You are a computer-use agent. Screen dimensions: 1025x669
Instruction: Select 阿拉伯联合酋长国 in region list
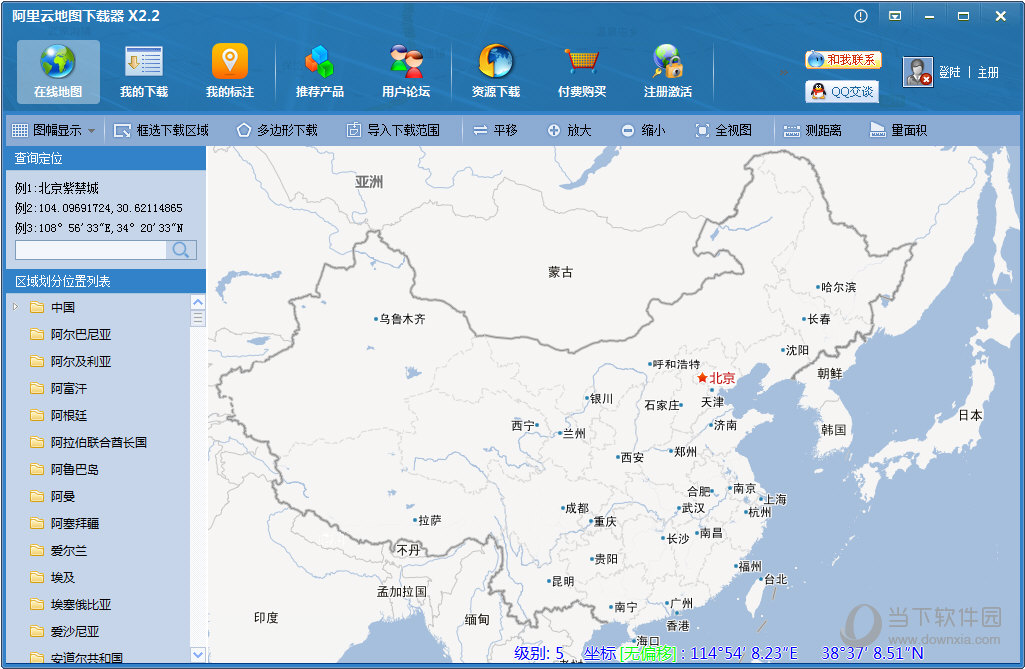click(x=99, y=443)
